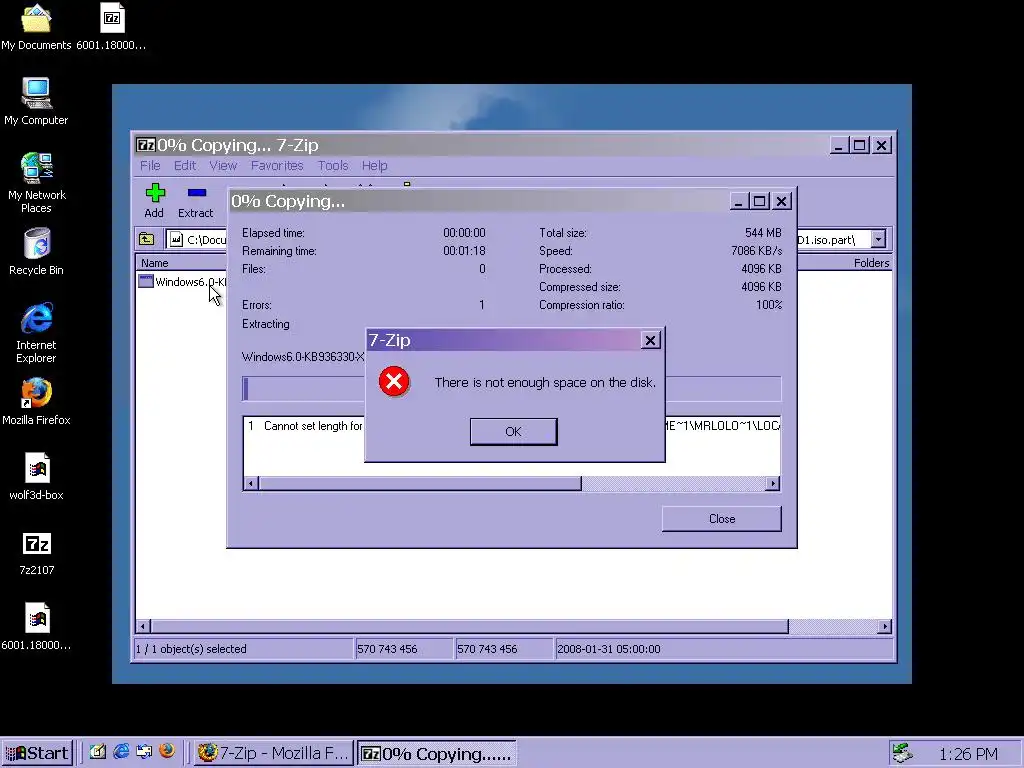
Task: Click the Close button in Copying window
Action: [721, 519]
